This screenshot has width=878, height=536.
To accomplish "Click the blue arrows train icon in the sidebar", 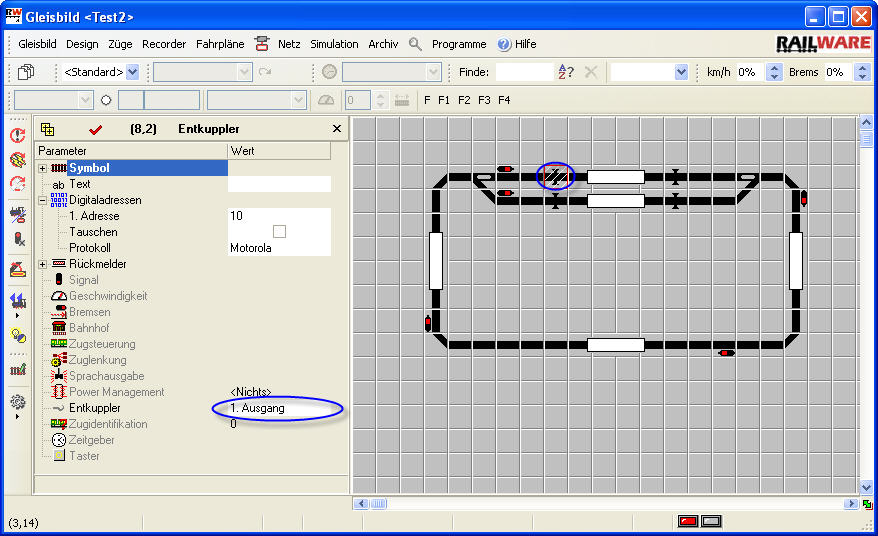I will 18,301.
